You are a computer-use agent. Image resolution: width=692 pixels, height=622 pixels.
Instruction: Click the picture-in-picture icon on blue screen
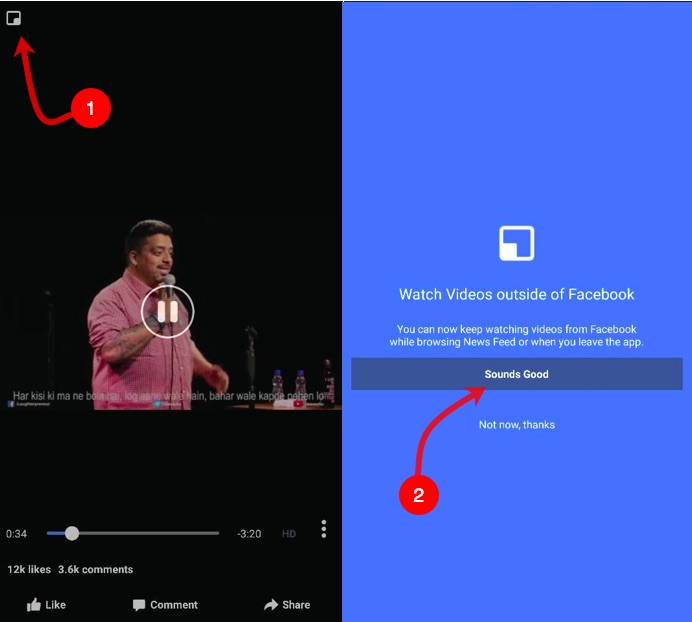[516, 243]
